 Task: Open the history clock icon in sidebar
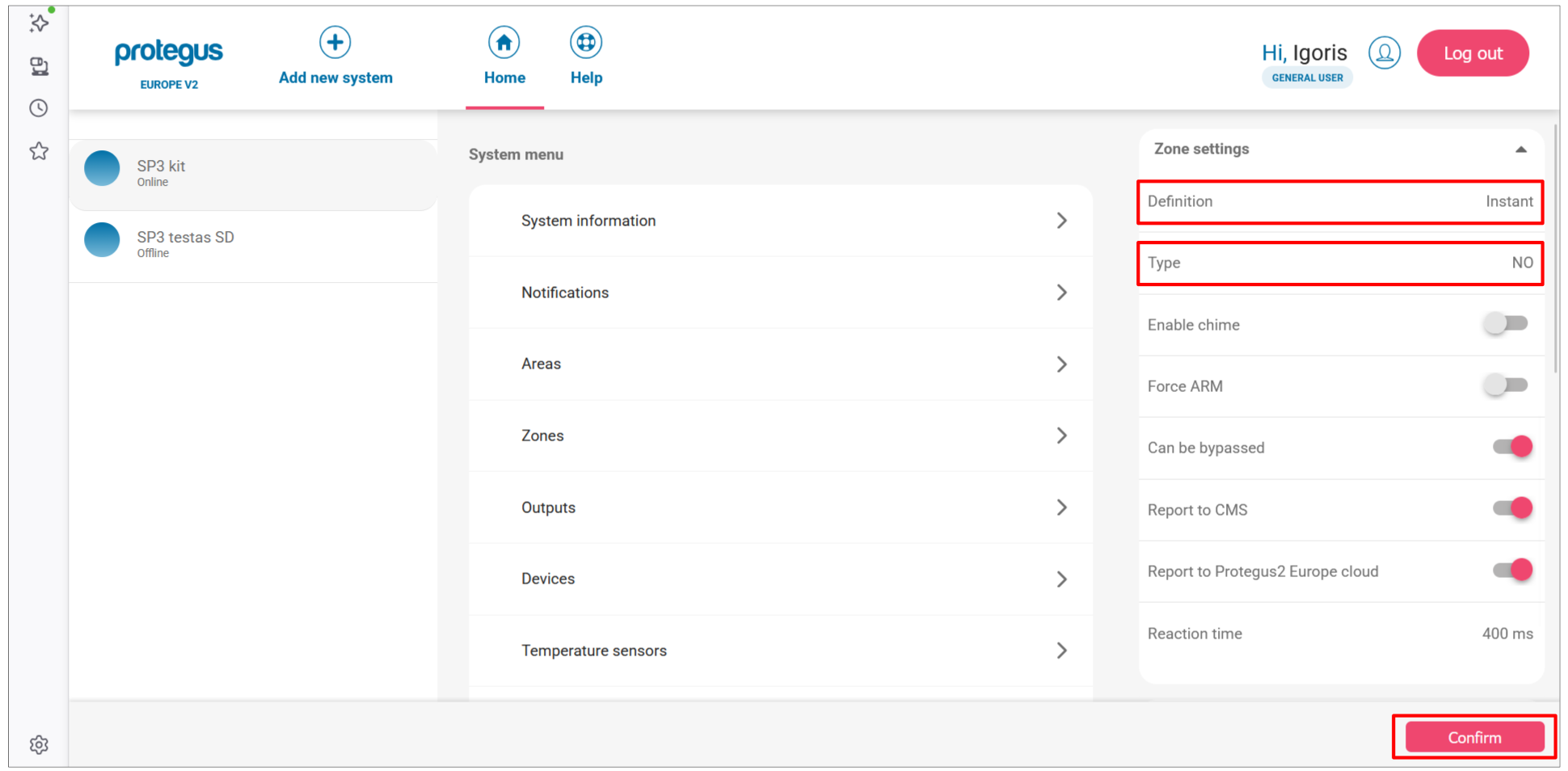pyautogui.click(x=39, y=108)
